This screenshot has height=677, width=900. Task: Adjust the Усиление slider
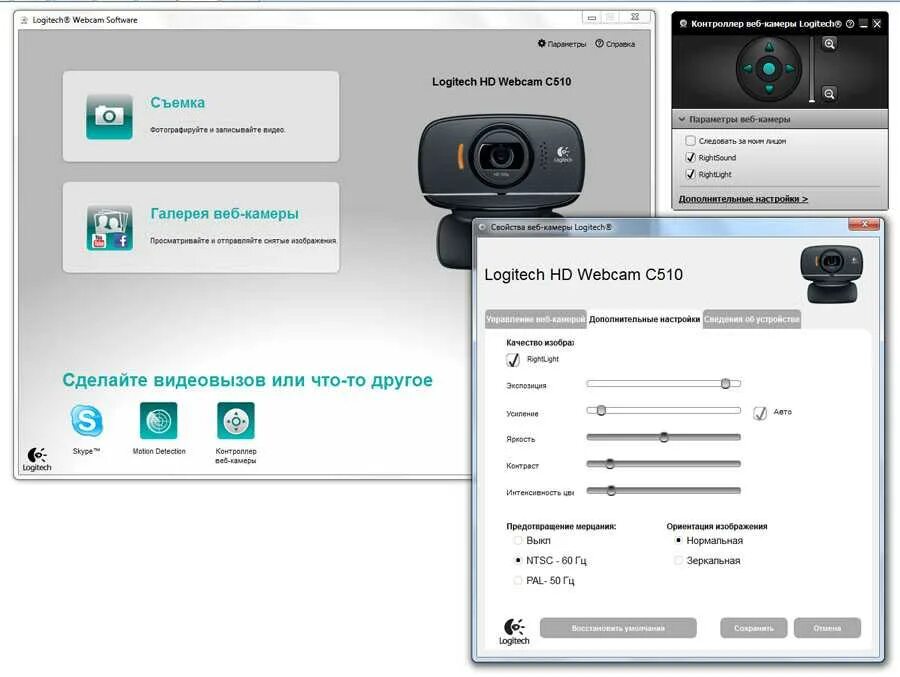664,411
